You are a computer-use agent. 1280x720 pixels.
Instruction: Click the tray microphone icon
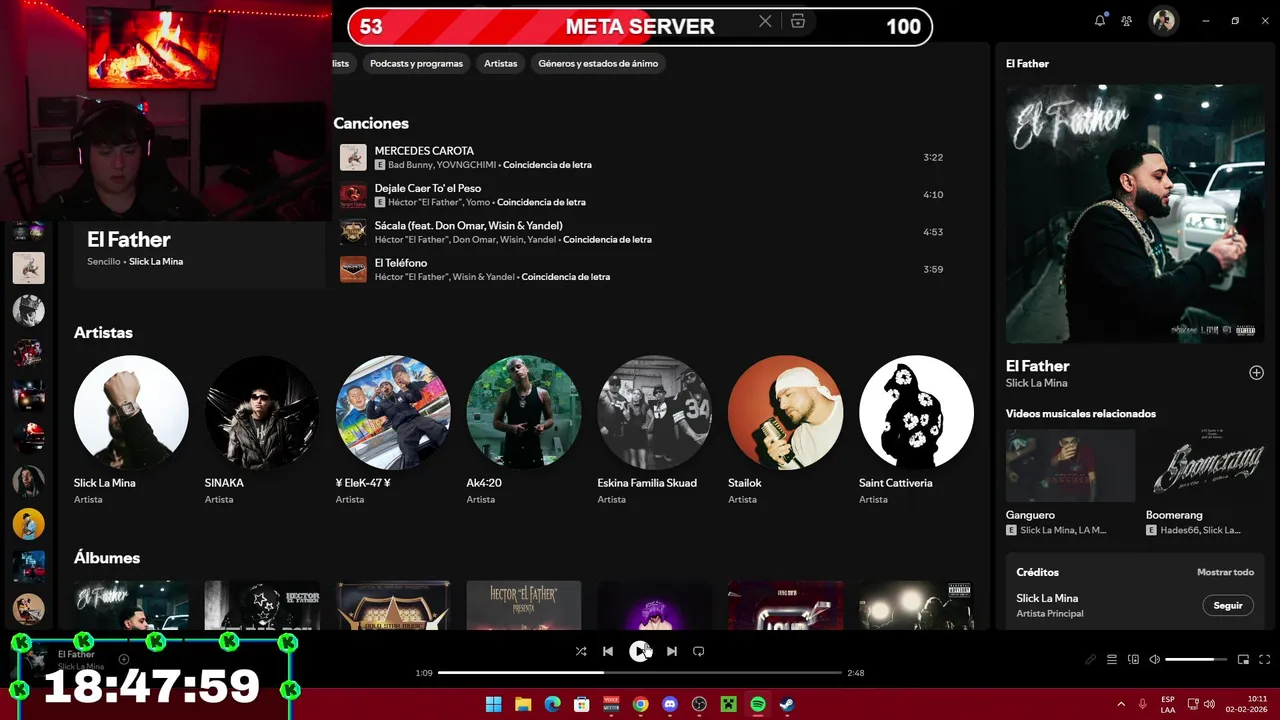click(1142, 704)
